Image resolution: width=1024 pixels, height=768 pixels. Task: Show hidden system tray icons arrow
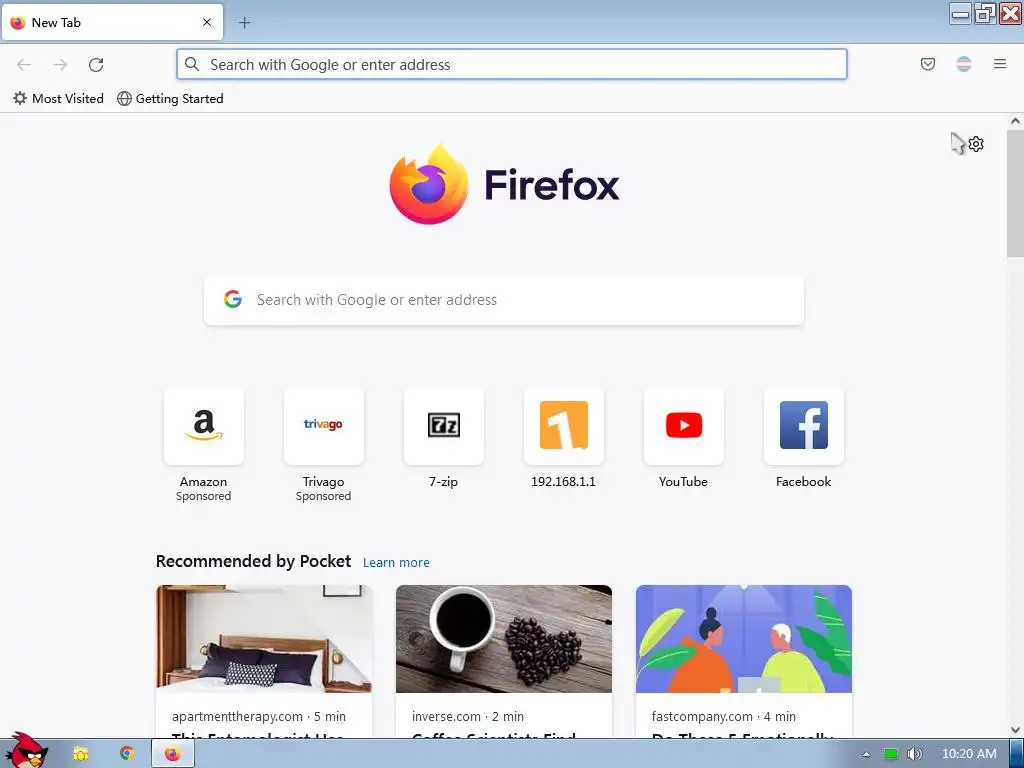(x=866, y=754)
